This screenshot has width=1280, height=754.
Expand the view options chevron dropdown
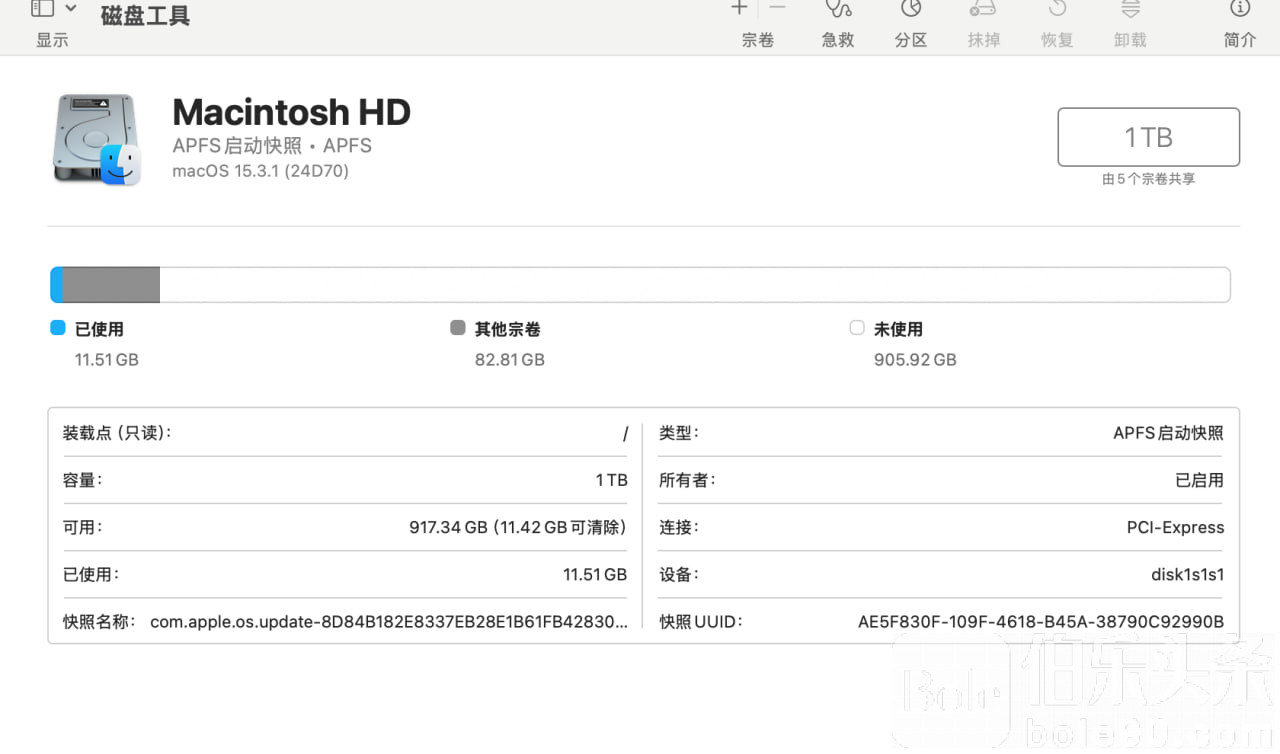tap(70, 9)
